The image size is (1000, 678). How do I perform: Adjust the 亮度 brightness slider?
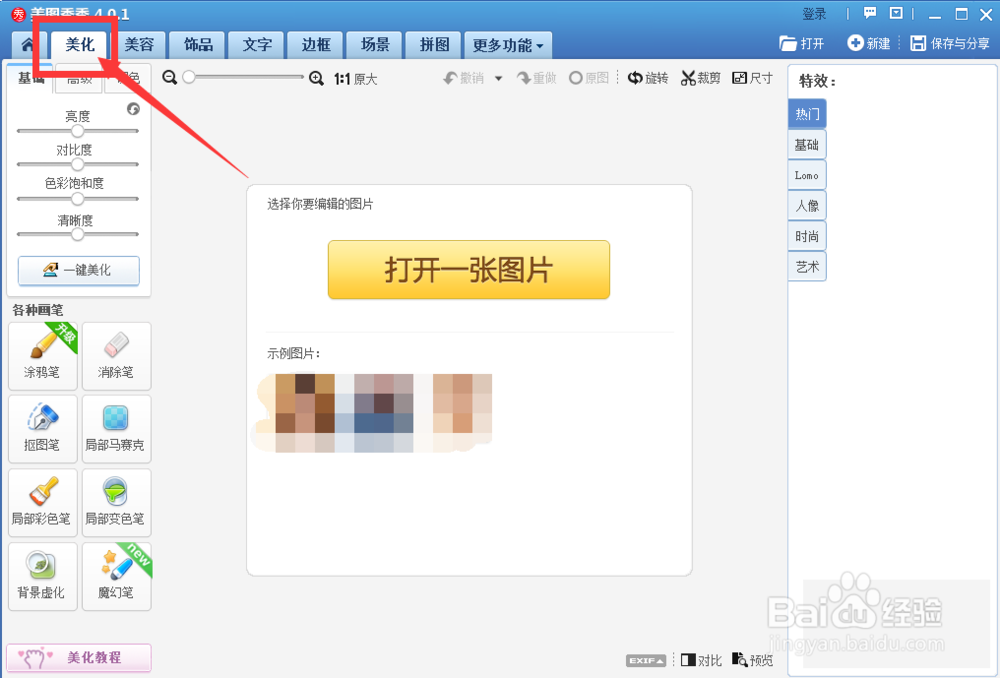pos(78,130)
